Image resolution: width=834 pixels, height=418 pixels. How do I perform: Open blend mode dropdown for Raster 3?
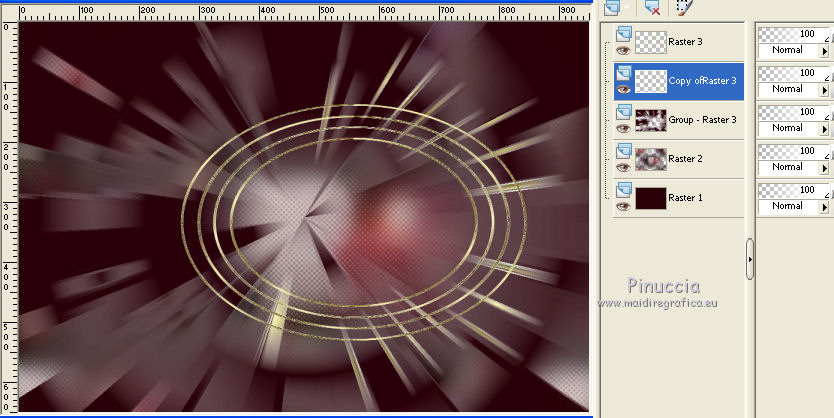pyautogui.click(x=824, y=52)
